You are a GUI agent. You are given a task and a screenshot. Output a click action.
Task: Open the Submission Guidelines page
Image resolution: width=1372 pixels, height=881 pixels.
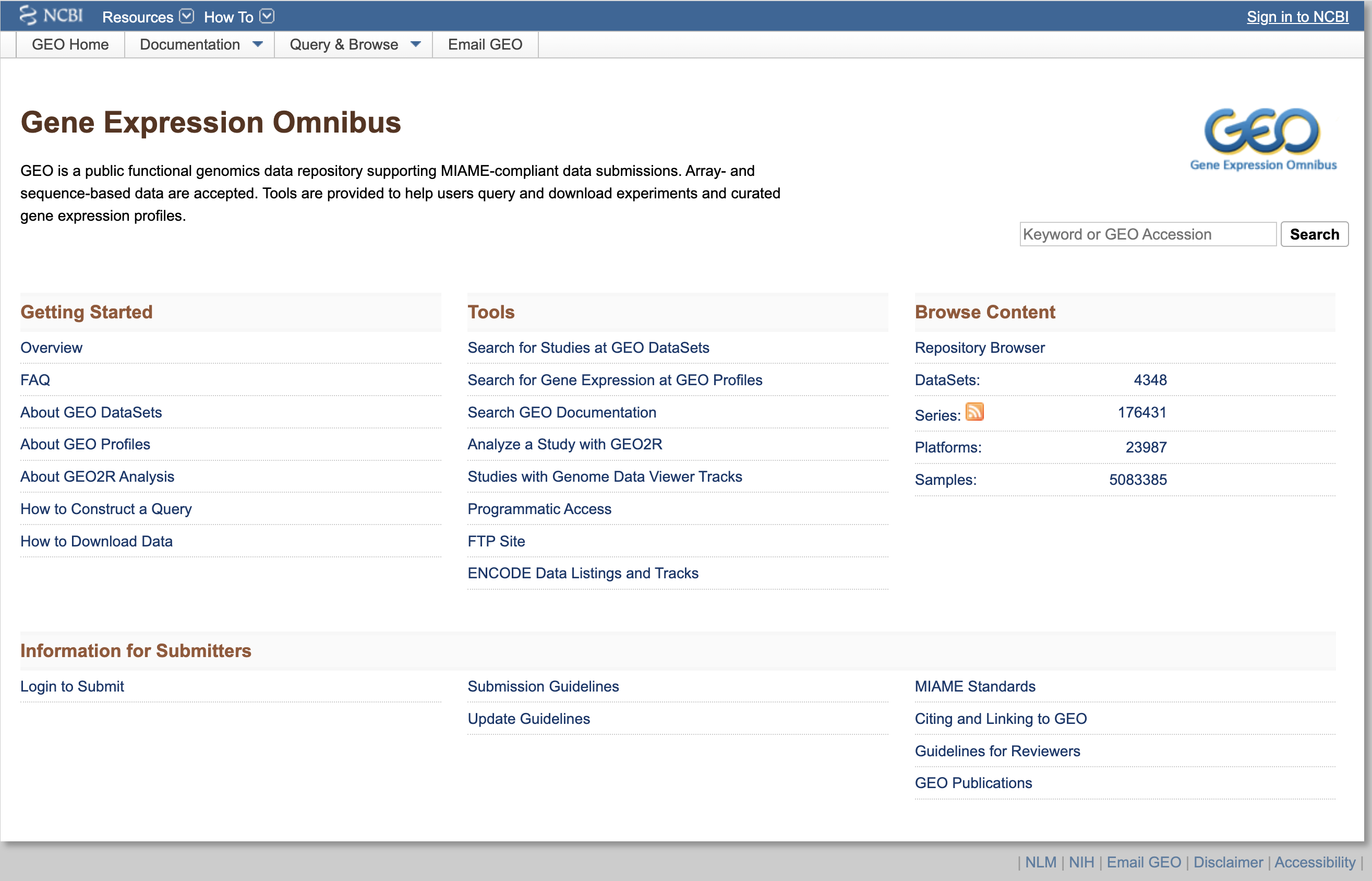tap(543, 686)
